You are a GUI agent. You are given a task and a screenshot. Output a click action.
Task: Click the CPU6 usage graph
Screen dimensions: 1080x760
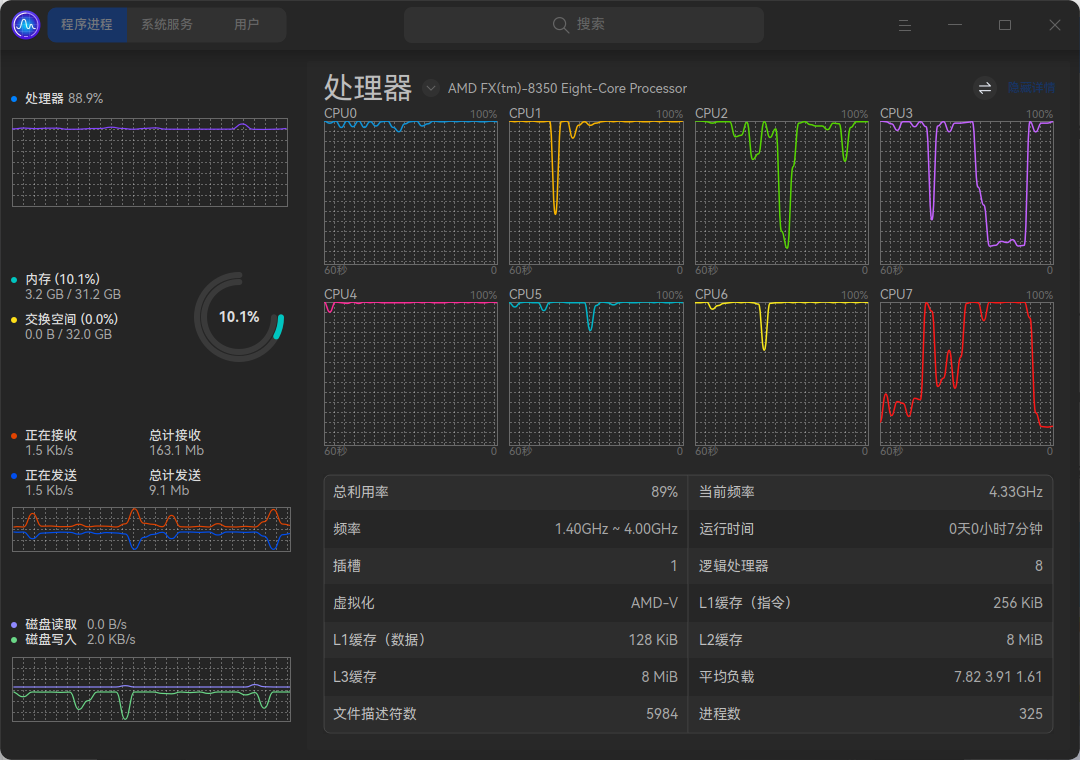782,374
